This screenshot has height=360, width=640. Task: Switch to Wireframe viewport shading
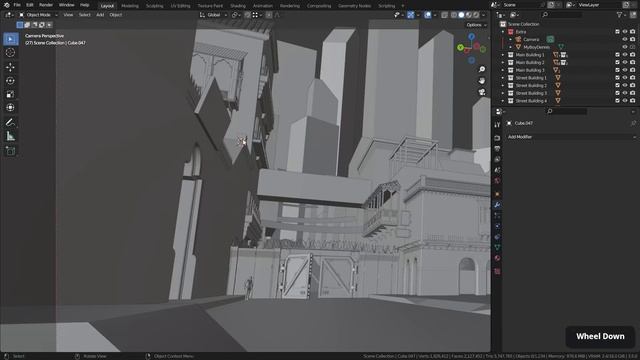pos(454,15)
